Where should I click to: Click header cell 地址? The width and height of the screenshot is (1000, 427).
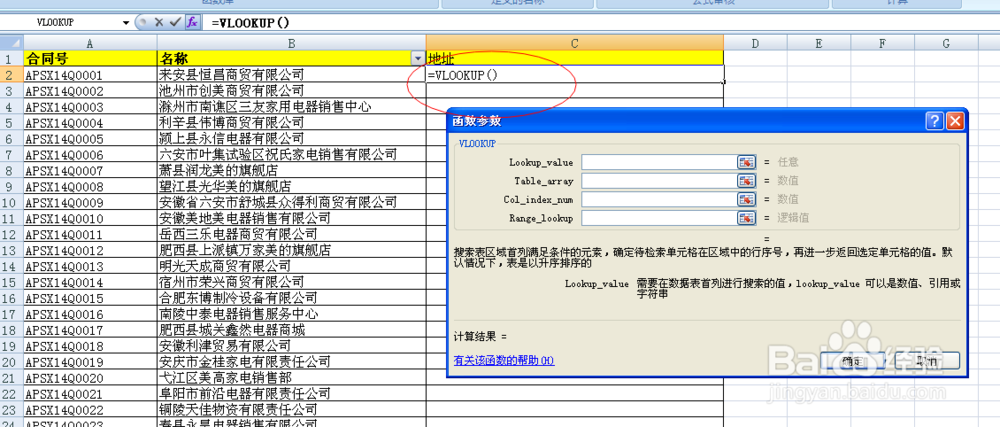click(x=575, y=59)
